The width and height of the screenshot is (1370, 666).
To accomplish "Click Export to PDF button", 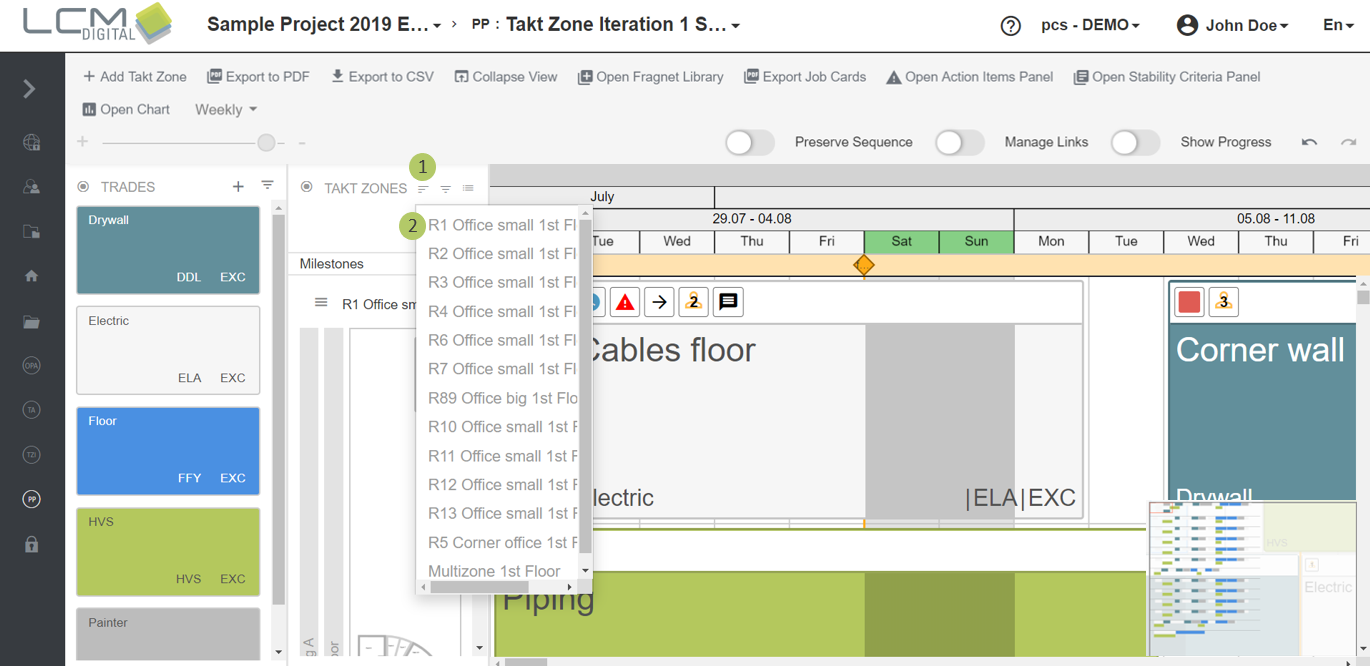I will click(258, 76).
